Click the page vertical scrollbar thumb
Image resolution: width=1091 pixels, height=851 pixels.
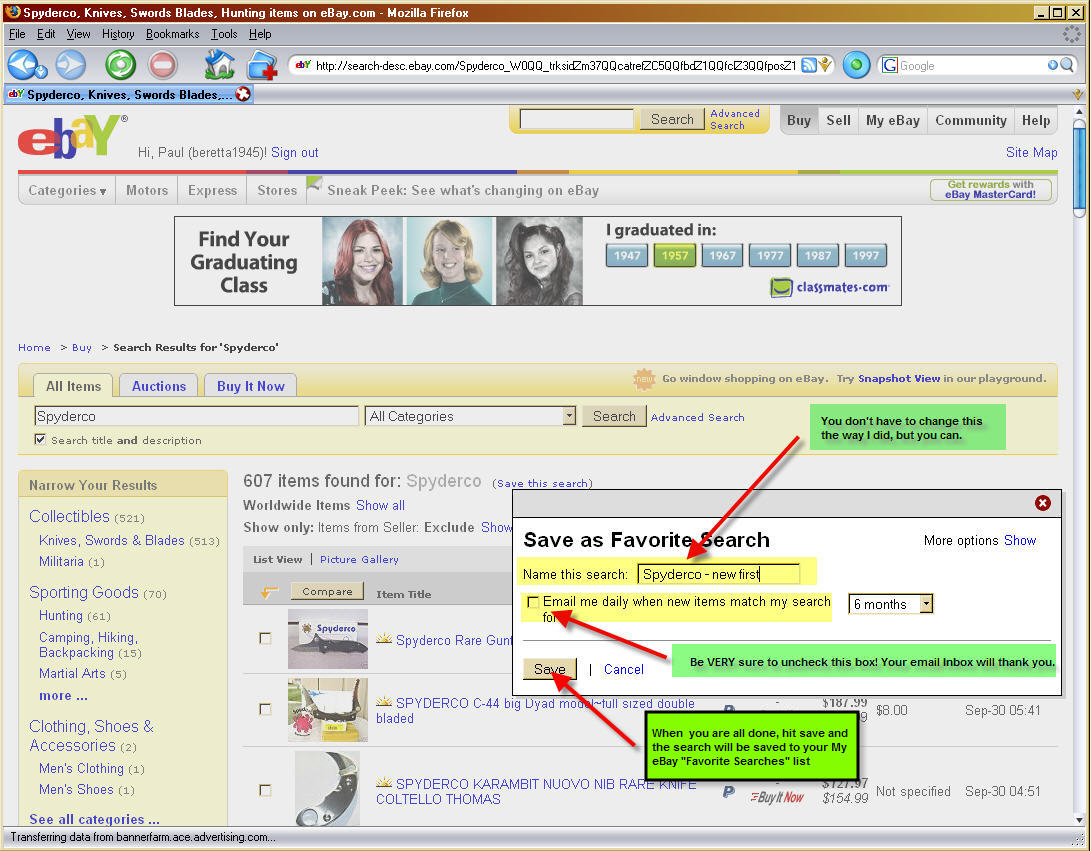(x=1078, y=168)
